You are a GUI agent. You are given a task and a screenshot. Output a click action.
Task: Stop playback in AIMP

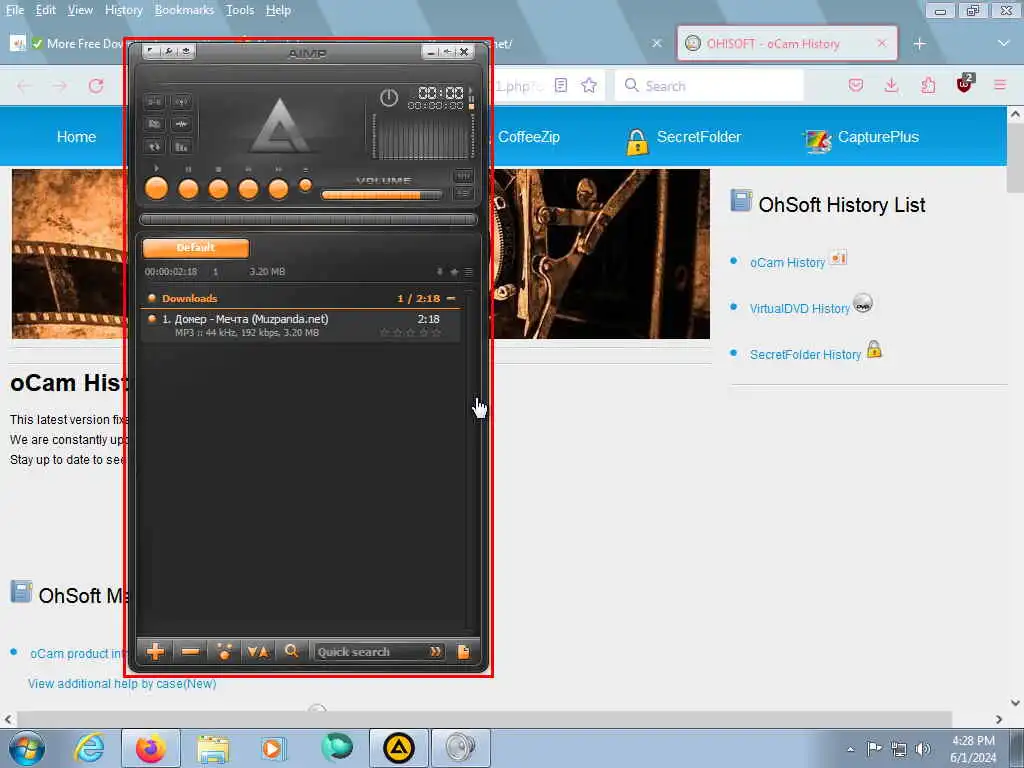(218, 189)
